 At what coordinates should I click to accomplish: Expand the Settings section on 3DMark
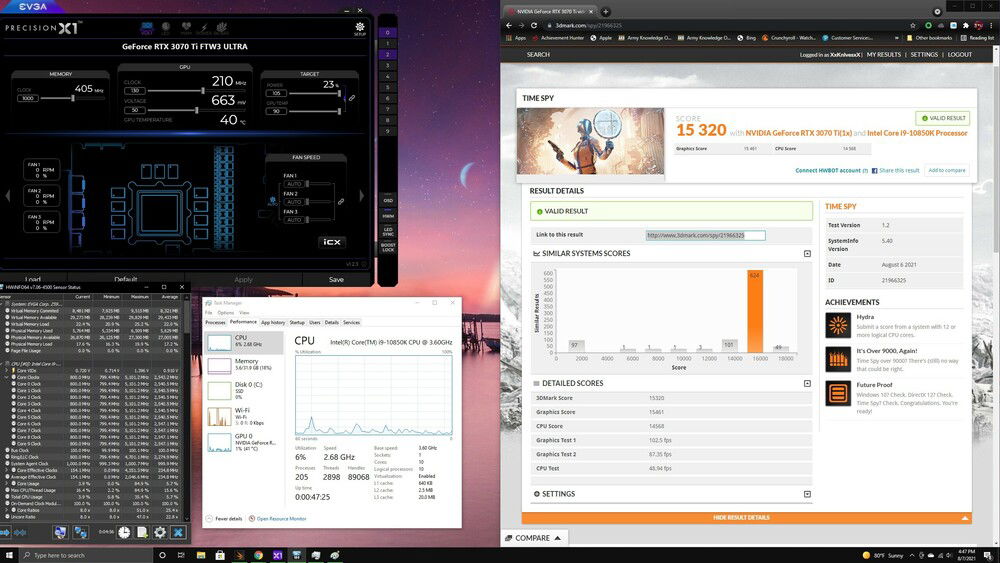807,494
